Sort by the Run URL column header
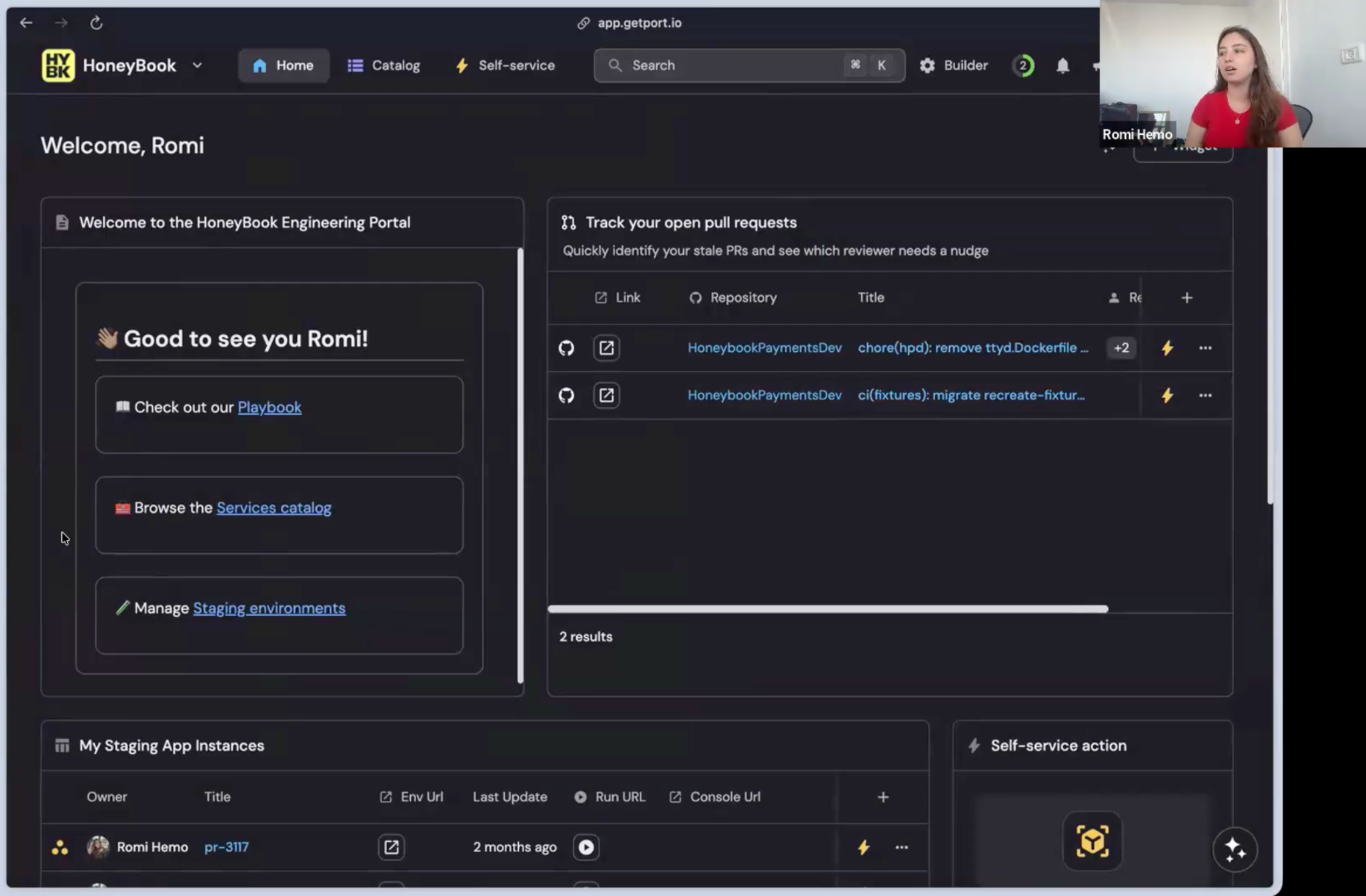 click(610, 797)
